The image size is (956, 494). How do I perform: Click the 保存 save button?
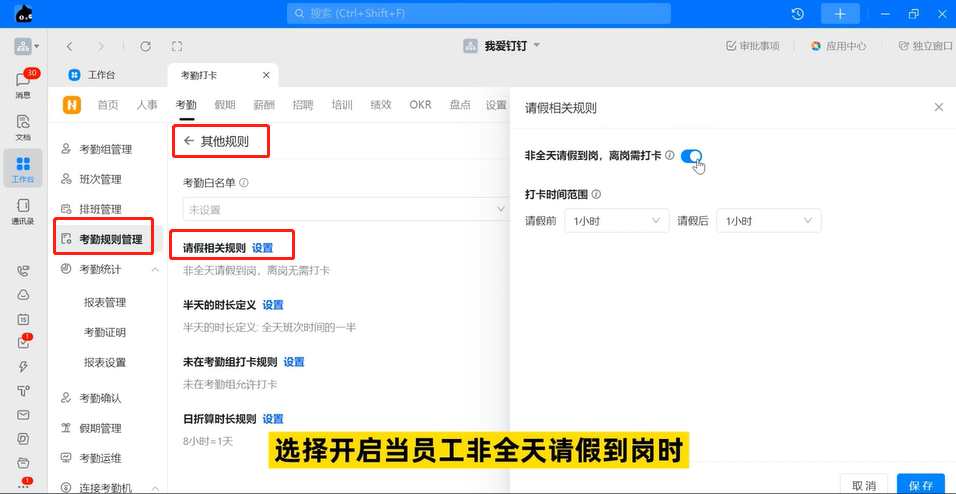921,485
